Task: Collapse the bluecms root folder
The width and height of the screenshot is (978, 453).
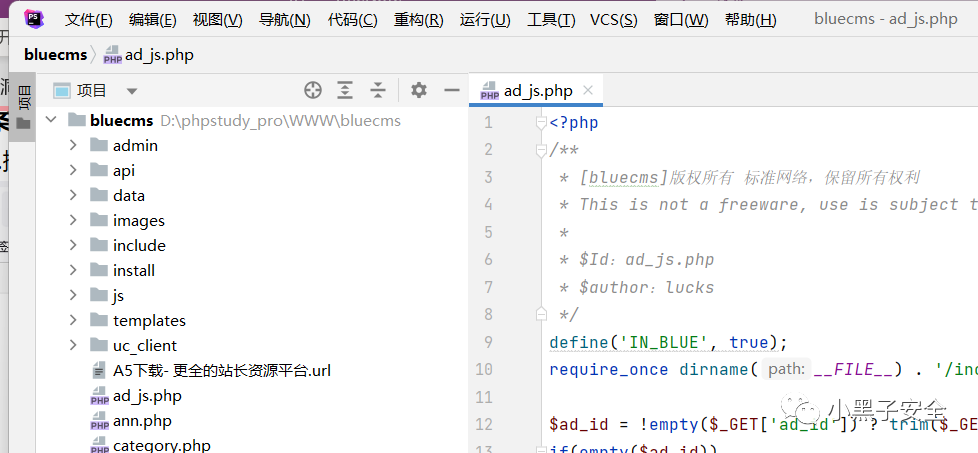Action: coord(51,120)
